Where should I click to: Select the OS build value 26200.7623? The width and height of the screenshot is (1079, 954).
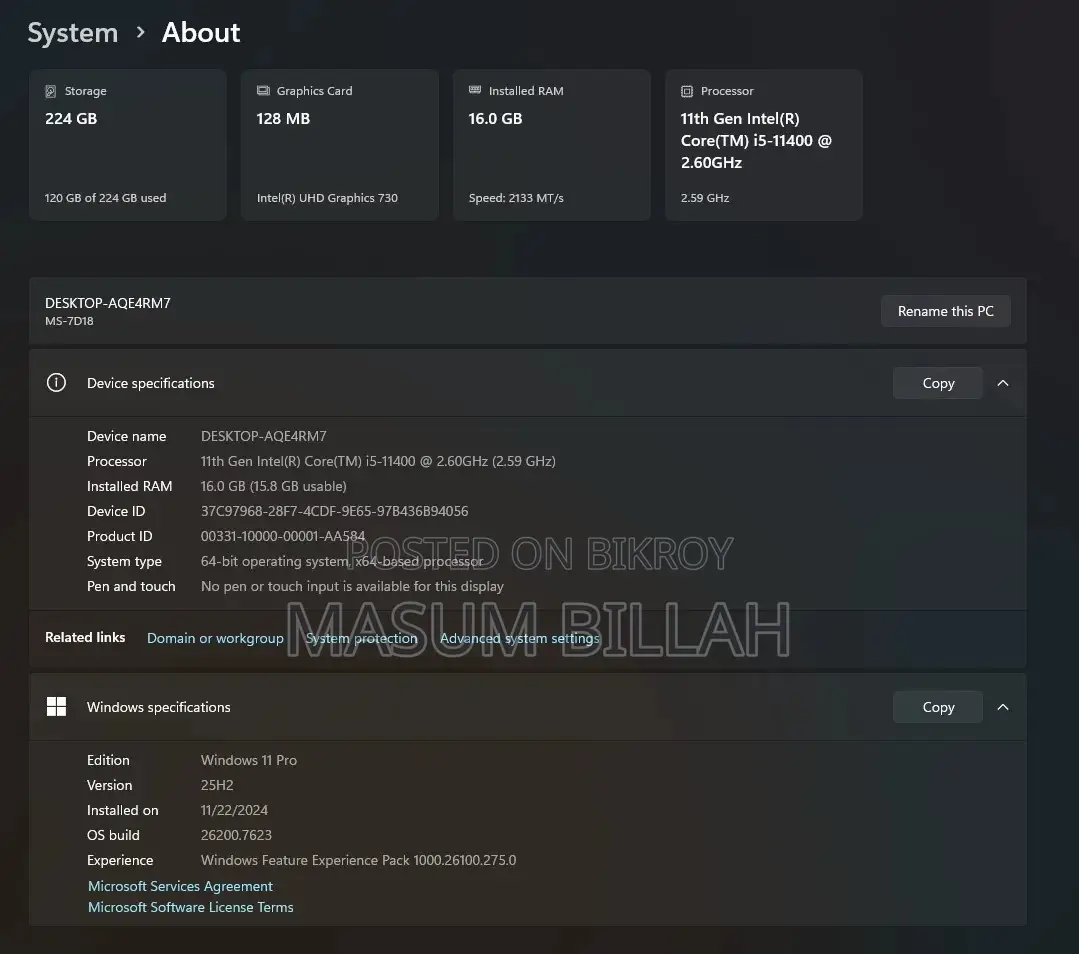pyautogui.click(x=236, y=835)
